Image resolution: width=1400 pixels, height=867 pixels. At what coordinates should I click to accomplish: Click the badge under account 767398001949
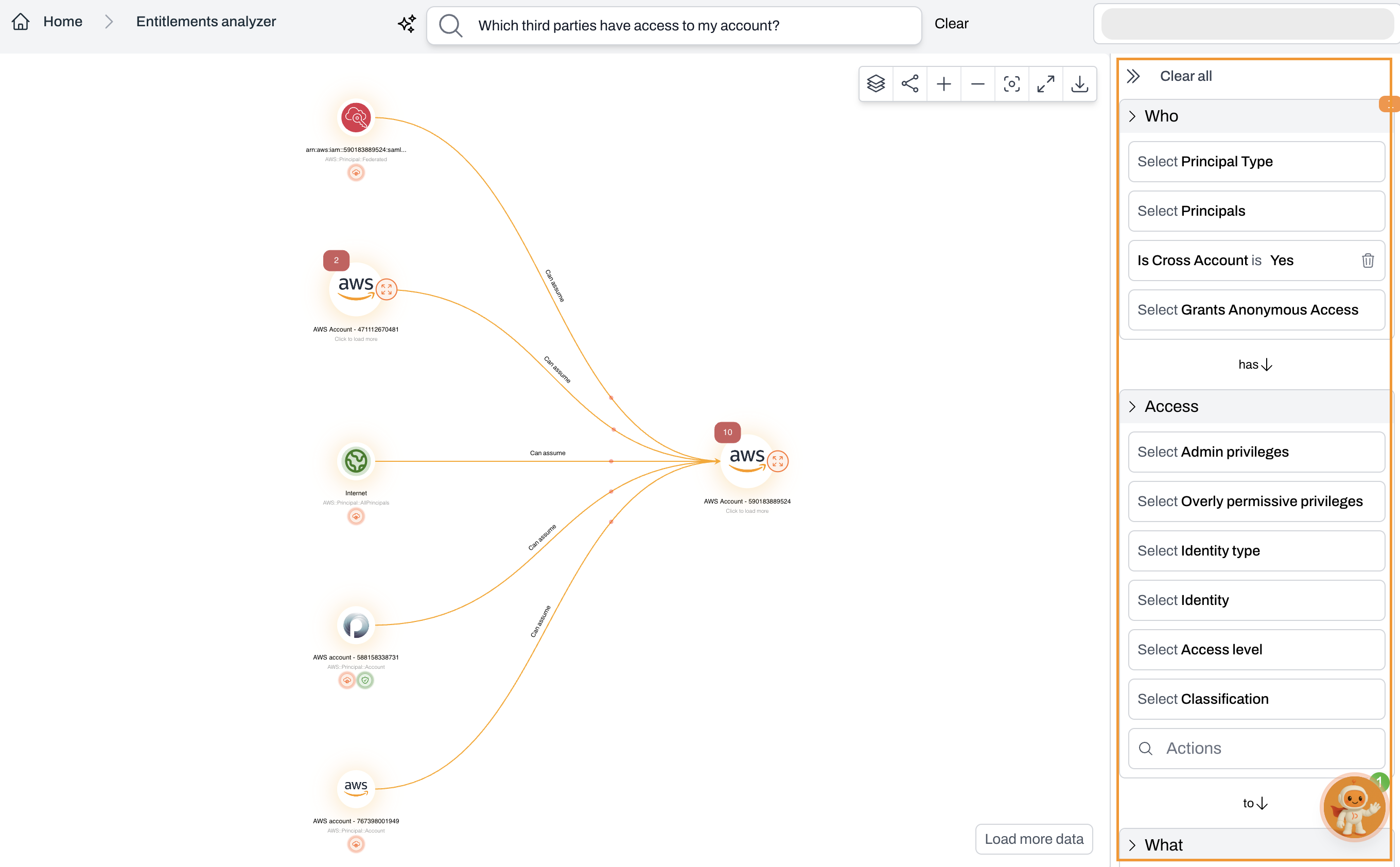click(x=356, y=844)
